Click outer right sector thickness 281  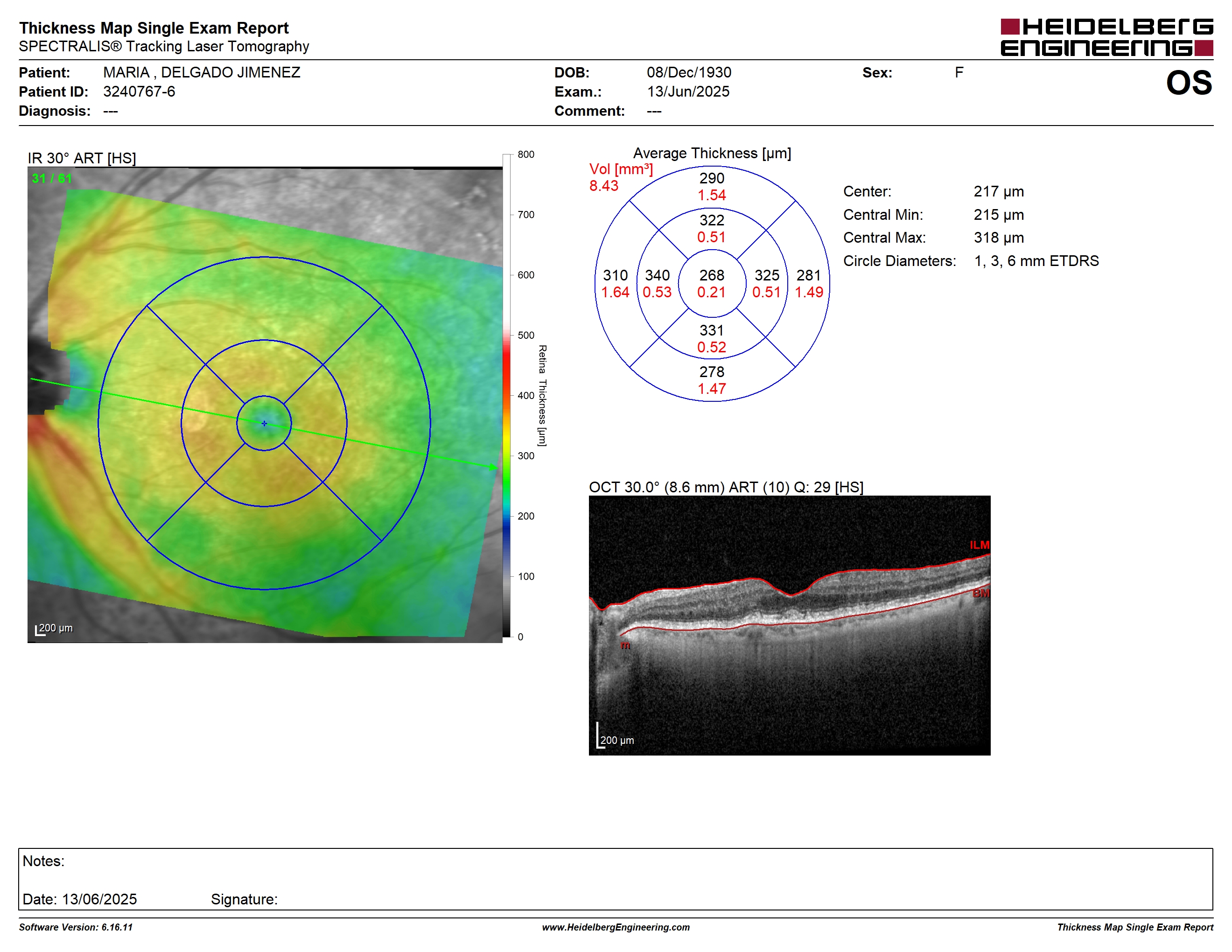(x=808, y=275)
